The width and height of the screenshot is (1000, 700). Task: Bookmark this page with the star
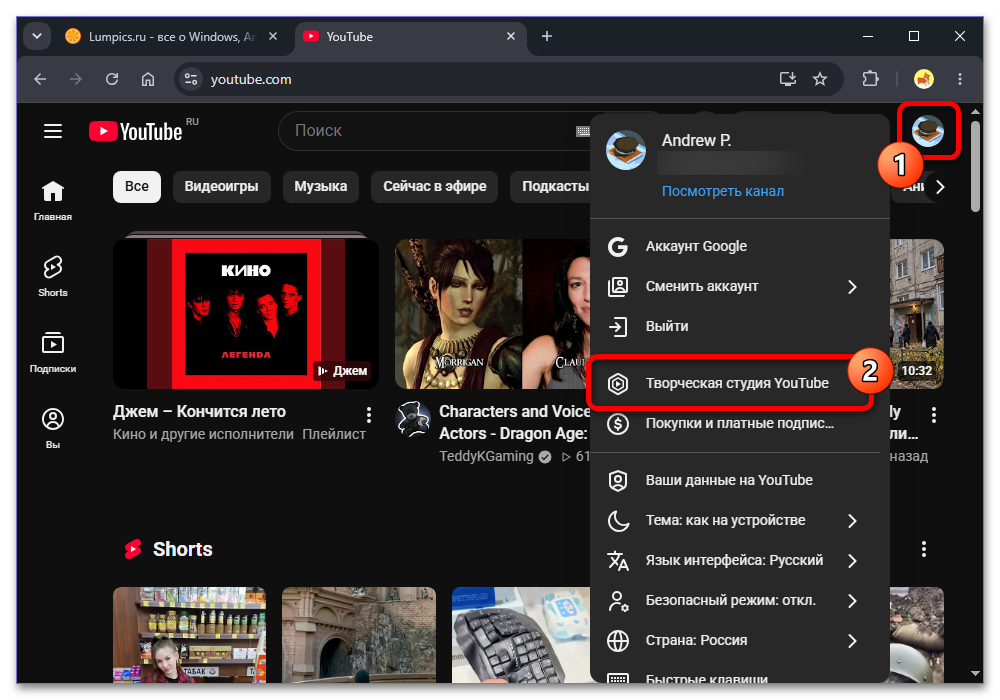pyautogui.click(x=820, y=79)
